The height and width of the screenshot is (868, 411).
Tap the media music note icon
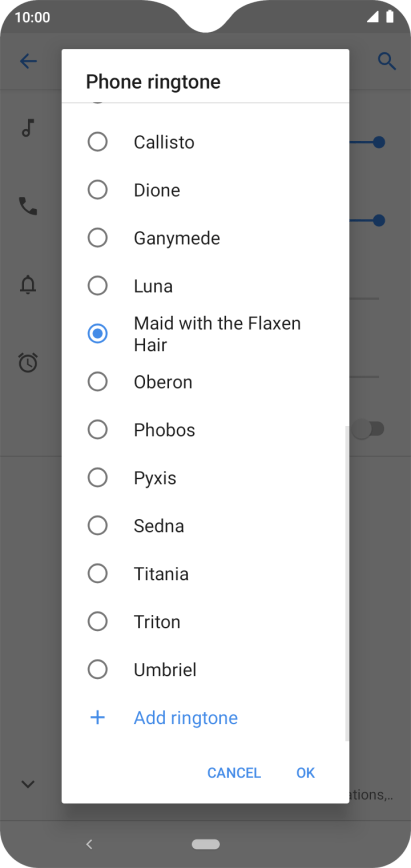click(28, 128)
